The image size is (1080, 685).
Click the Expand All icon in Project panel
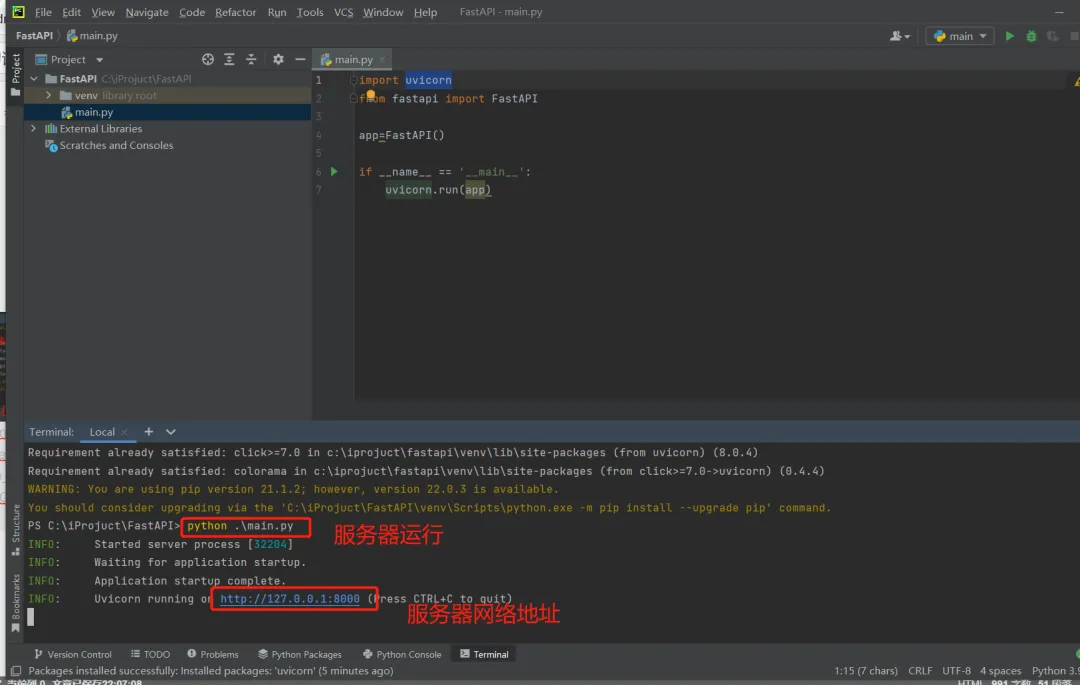coord(229,59)
